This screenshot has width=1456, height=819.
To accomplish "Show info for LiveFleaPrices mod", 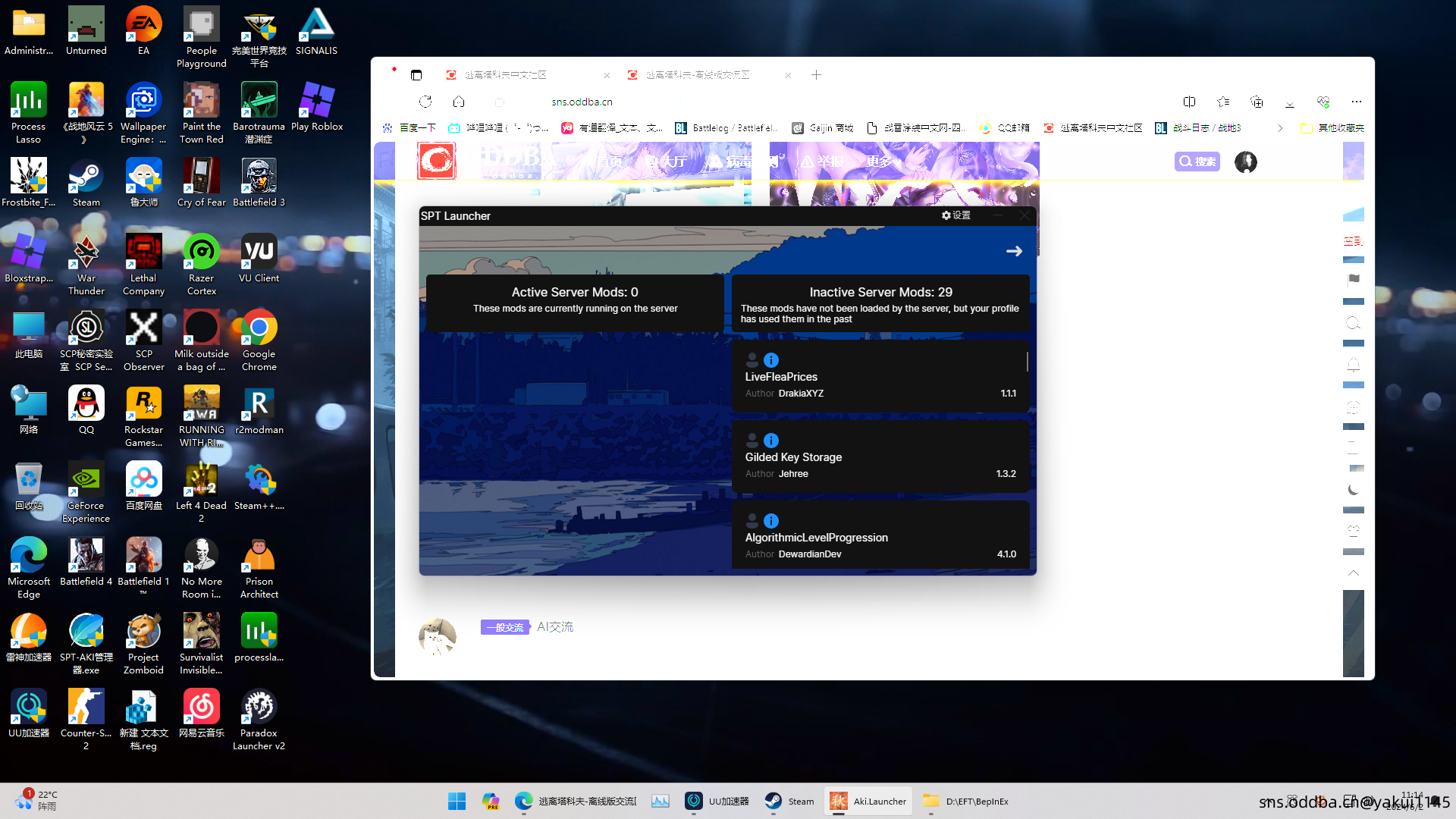I will [x=770, y=360].
